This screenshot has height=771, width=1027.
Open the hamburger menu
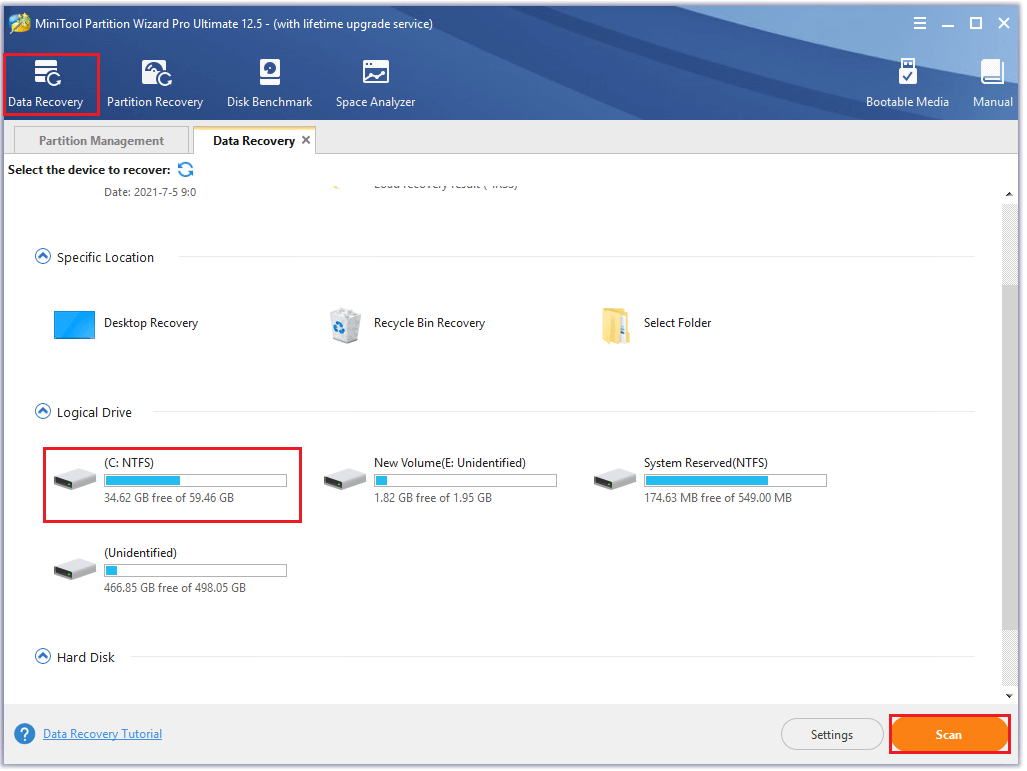pos(919,22)
